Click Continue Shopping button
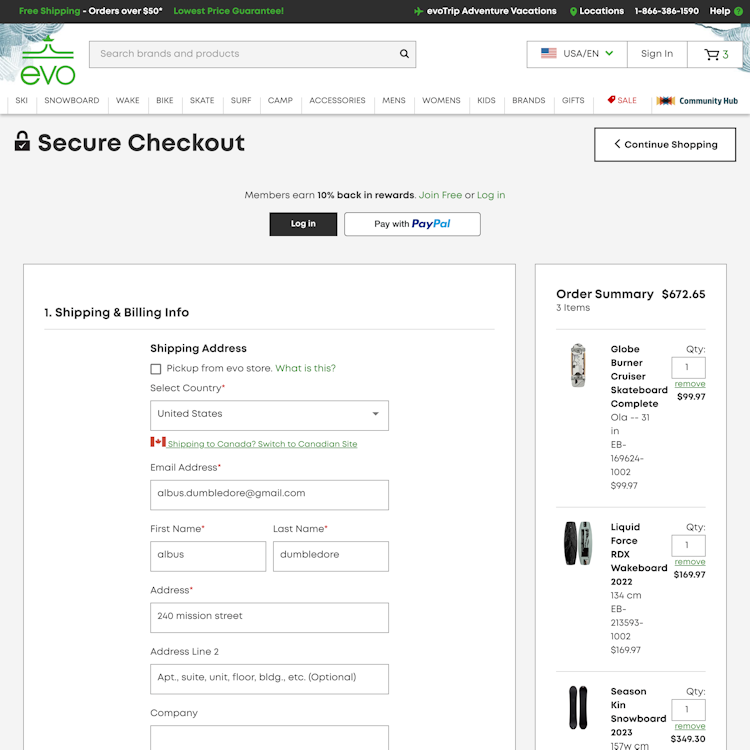The height and width of the screenshot is (750, 750). (665, 144)
